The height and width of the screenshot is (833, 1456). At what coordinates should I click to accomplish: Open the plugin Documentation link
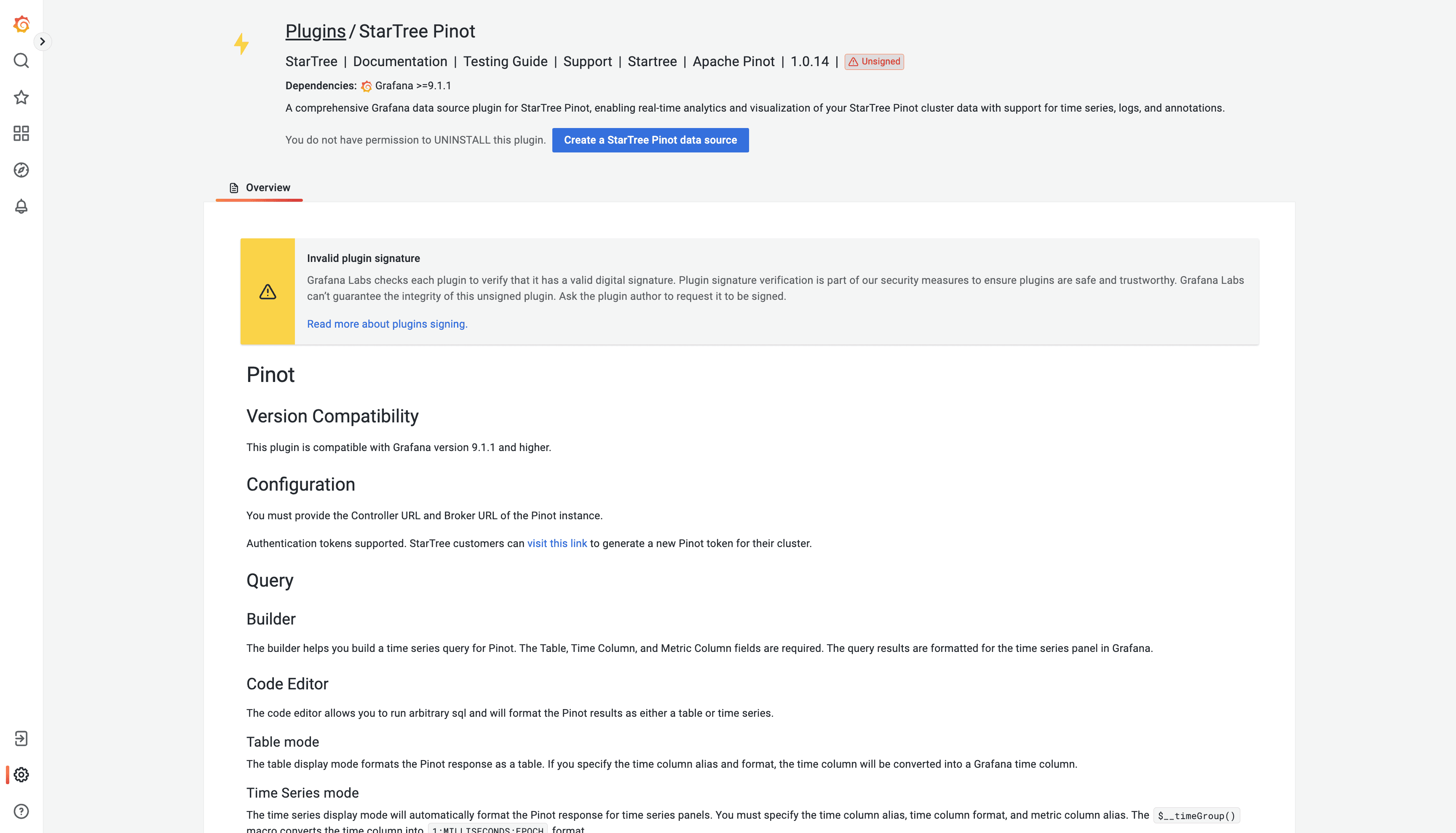point(400,61)
